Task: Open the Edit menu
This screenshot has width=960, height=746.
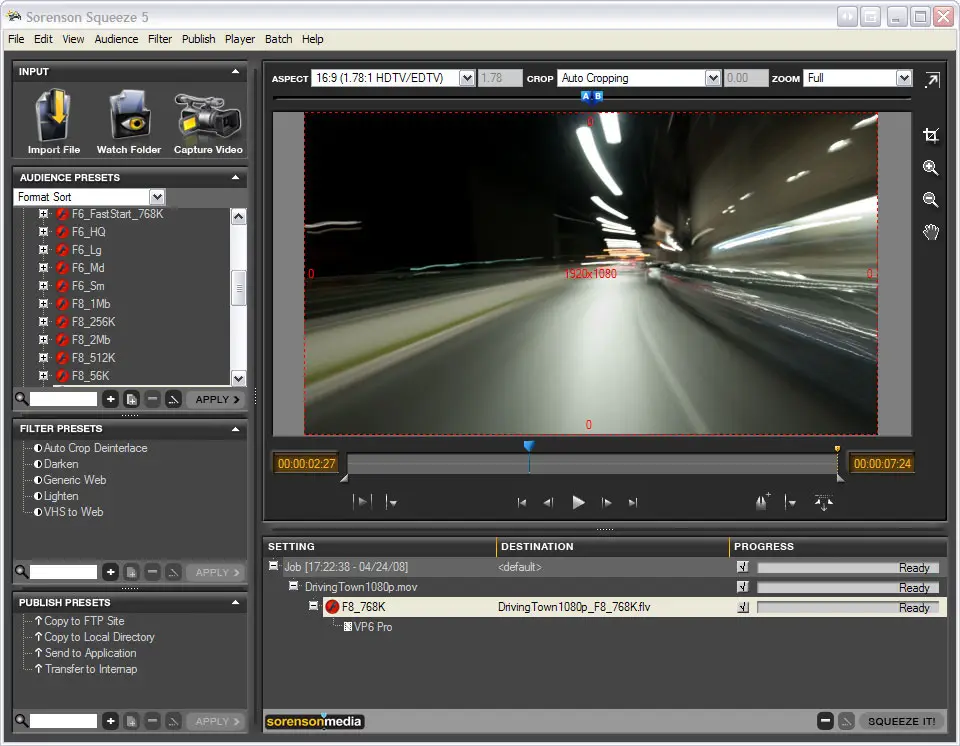Action: tap(43, 39)
